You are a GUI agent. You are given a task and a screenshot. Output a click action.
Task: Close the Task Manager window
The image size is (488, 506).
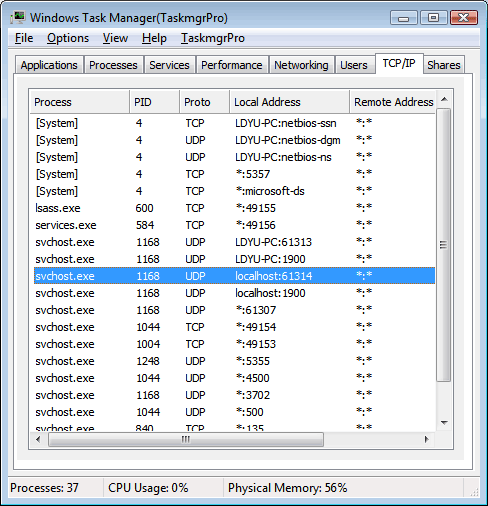pyautogui.click(x=464, y=18)
